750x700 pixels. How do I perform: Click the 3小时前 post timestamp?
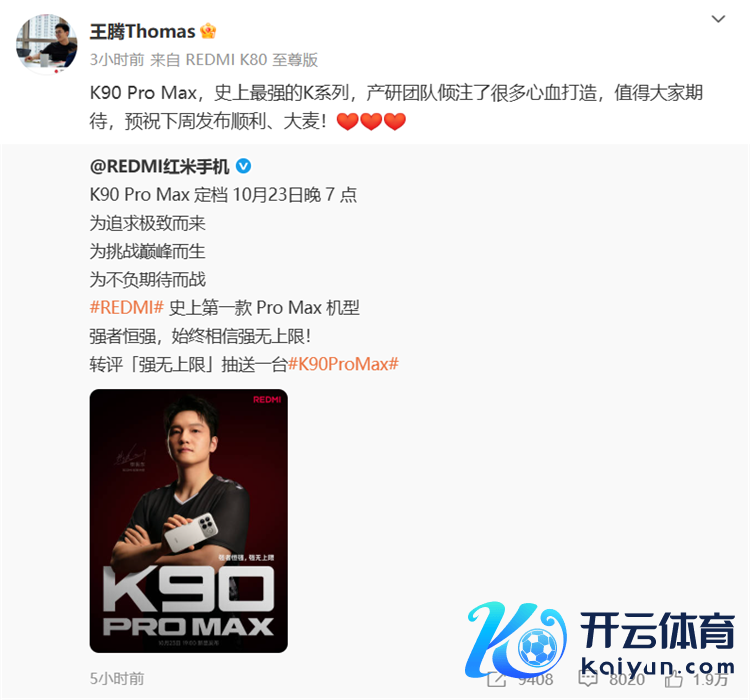point(117,60)
